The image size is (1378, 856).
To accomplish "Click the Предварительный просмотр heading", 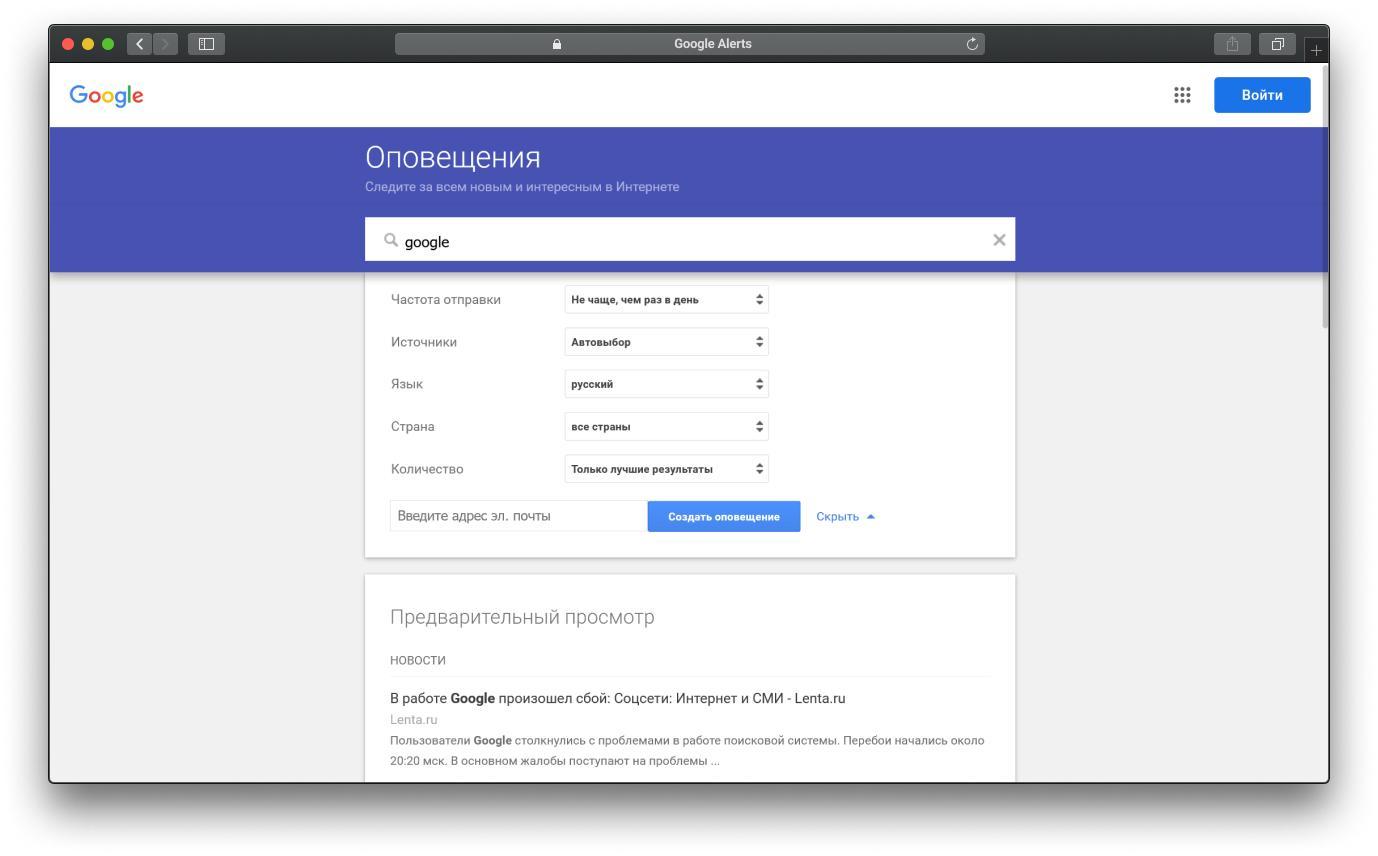I will tap(522, 617).
